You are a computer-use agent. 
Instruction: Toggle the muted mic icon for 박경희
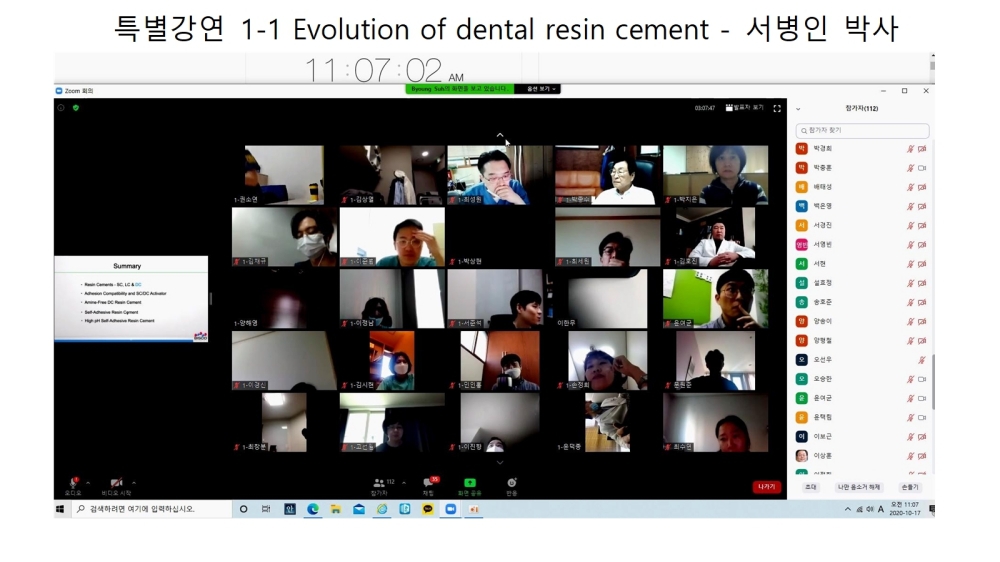pos(910,148)
